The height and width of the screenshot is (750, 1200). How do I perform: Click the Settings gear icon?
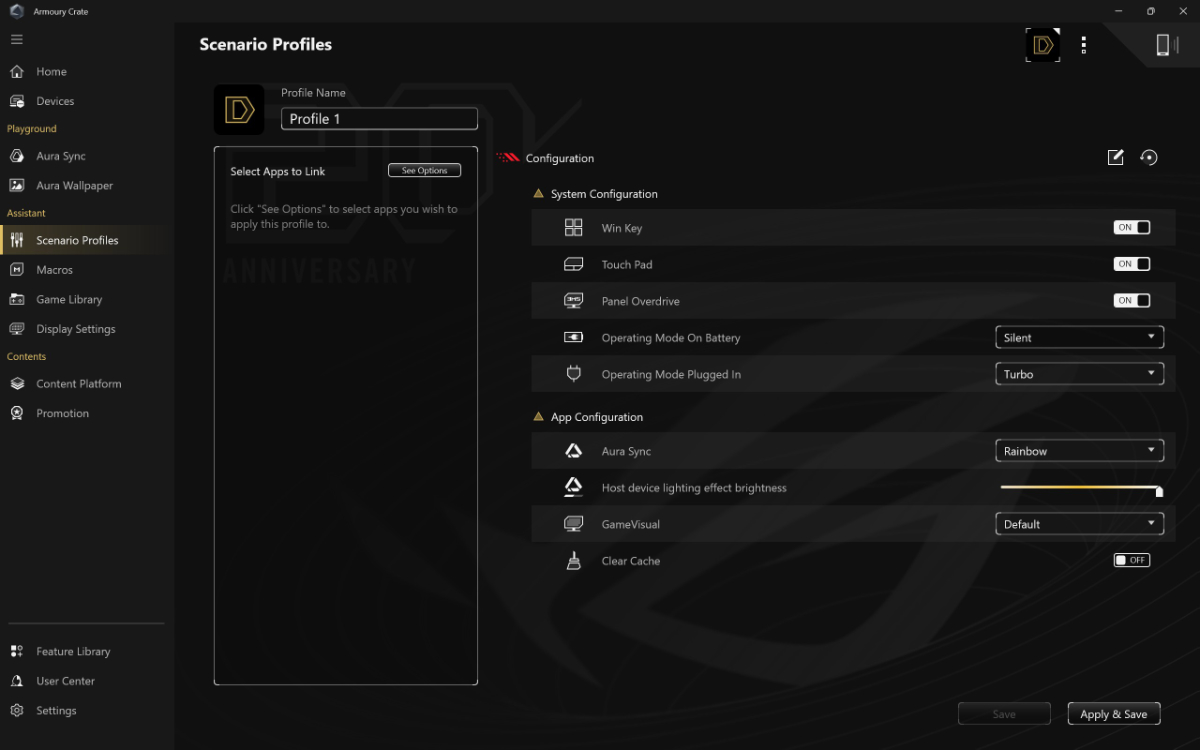coord(17,710)
